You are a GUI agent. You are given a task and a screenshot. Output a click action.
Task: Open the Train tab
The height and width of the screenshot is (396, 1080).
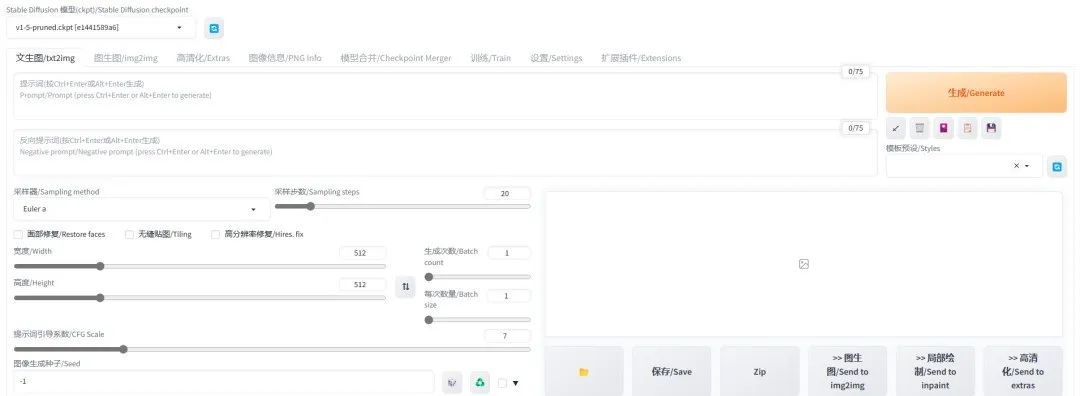(x=491, y=58)
